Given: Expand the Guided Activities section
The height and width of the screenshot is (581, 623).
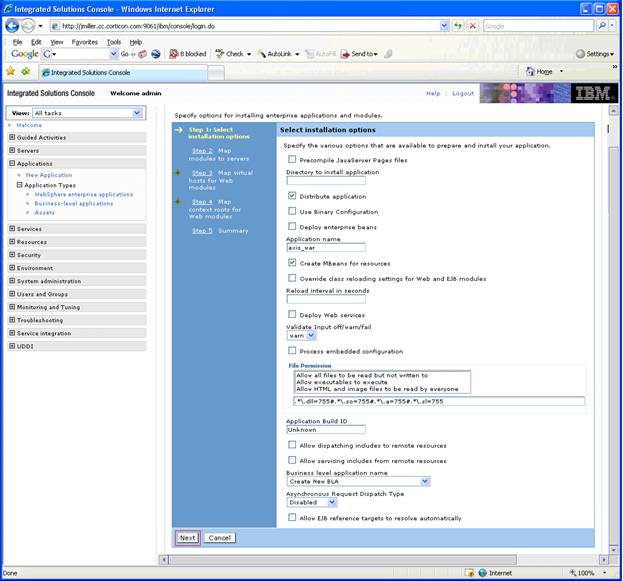Looking at the screenshot, I should [12, 137].
